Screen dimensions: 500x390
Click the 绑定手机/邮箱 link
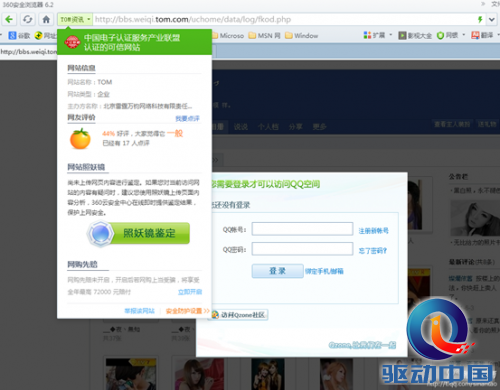point(324,271)
